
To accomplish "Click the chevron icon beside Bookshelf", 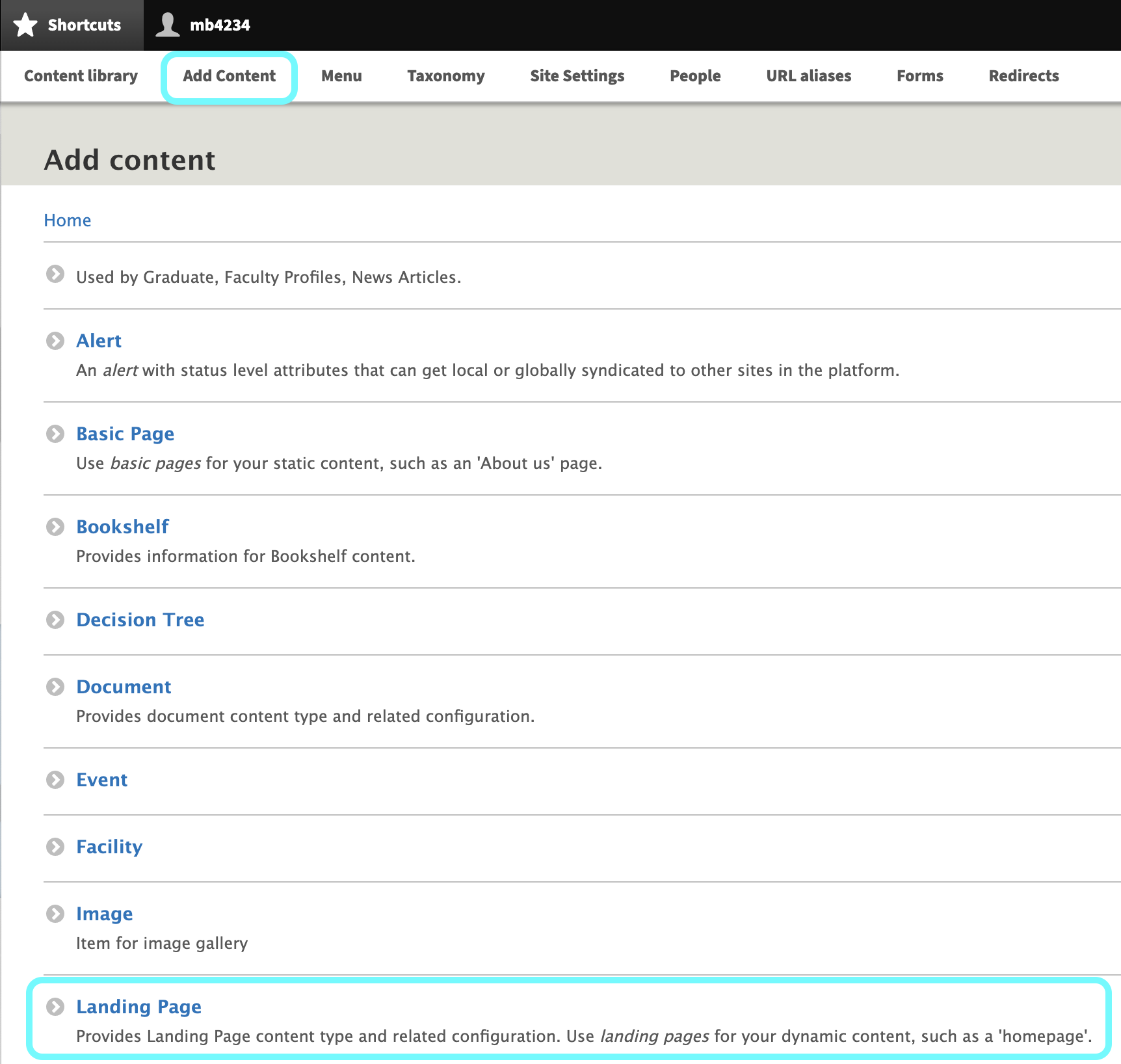I will (56, 527).
